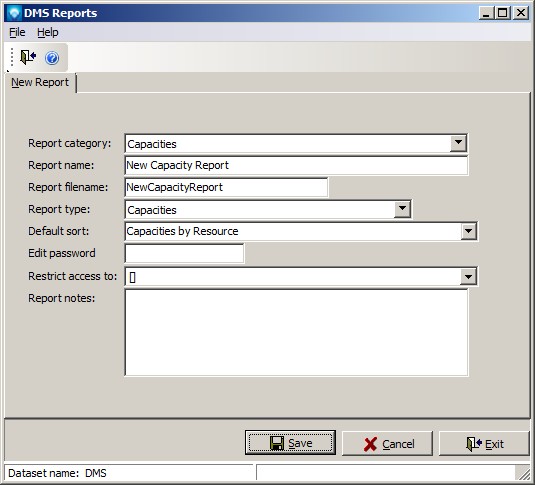Open the Default sort dropdown list

tap(468, 231)
